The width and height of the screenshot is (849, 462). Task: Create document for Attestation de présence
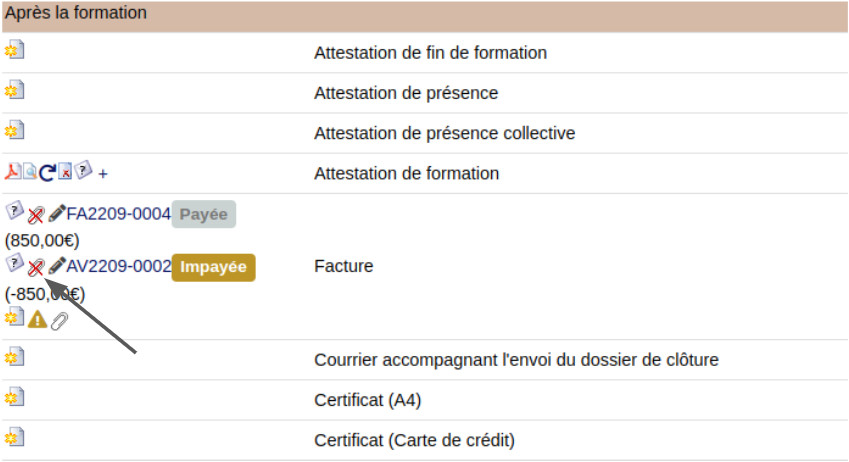tap(14, 91)
